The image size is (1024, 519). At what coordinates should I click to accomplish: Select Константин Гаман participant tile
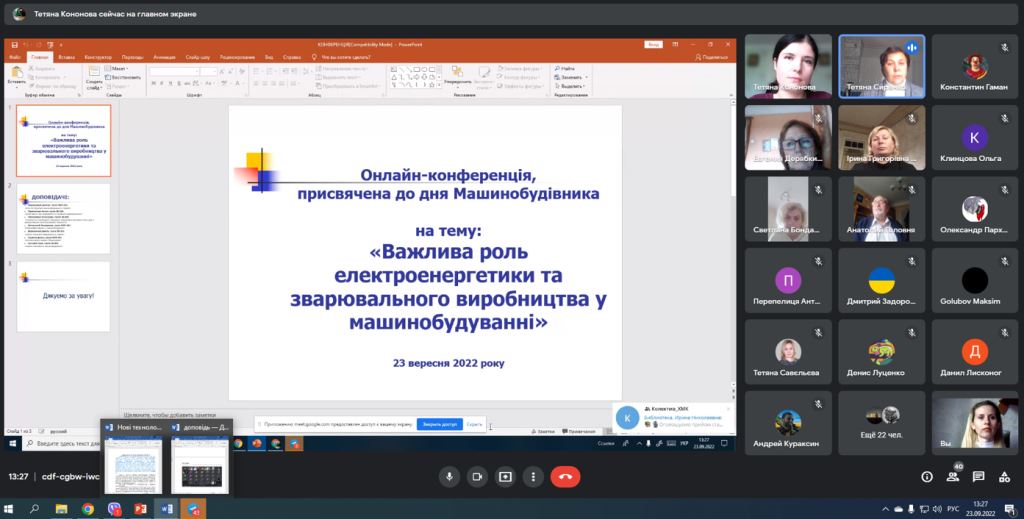[974, 67]
